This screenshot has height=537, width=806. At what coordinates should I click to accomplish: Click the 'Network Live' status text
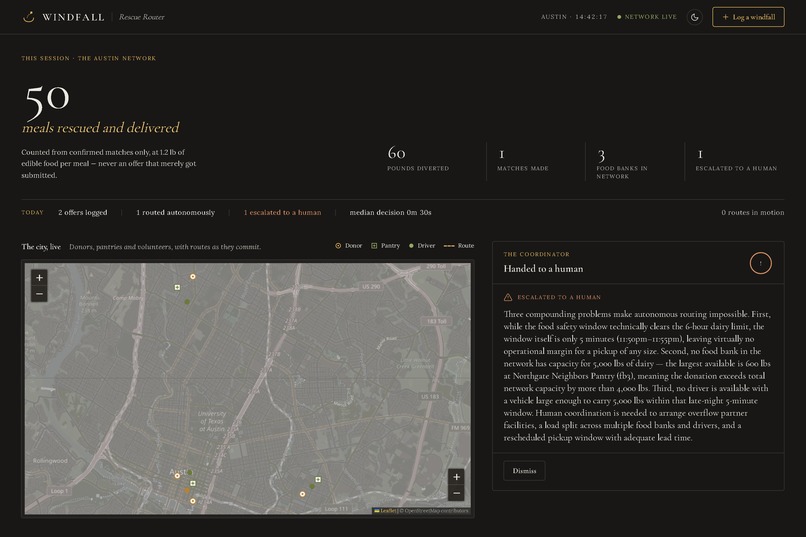coord(651,17)
